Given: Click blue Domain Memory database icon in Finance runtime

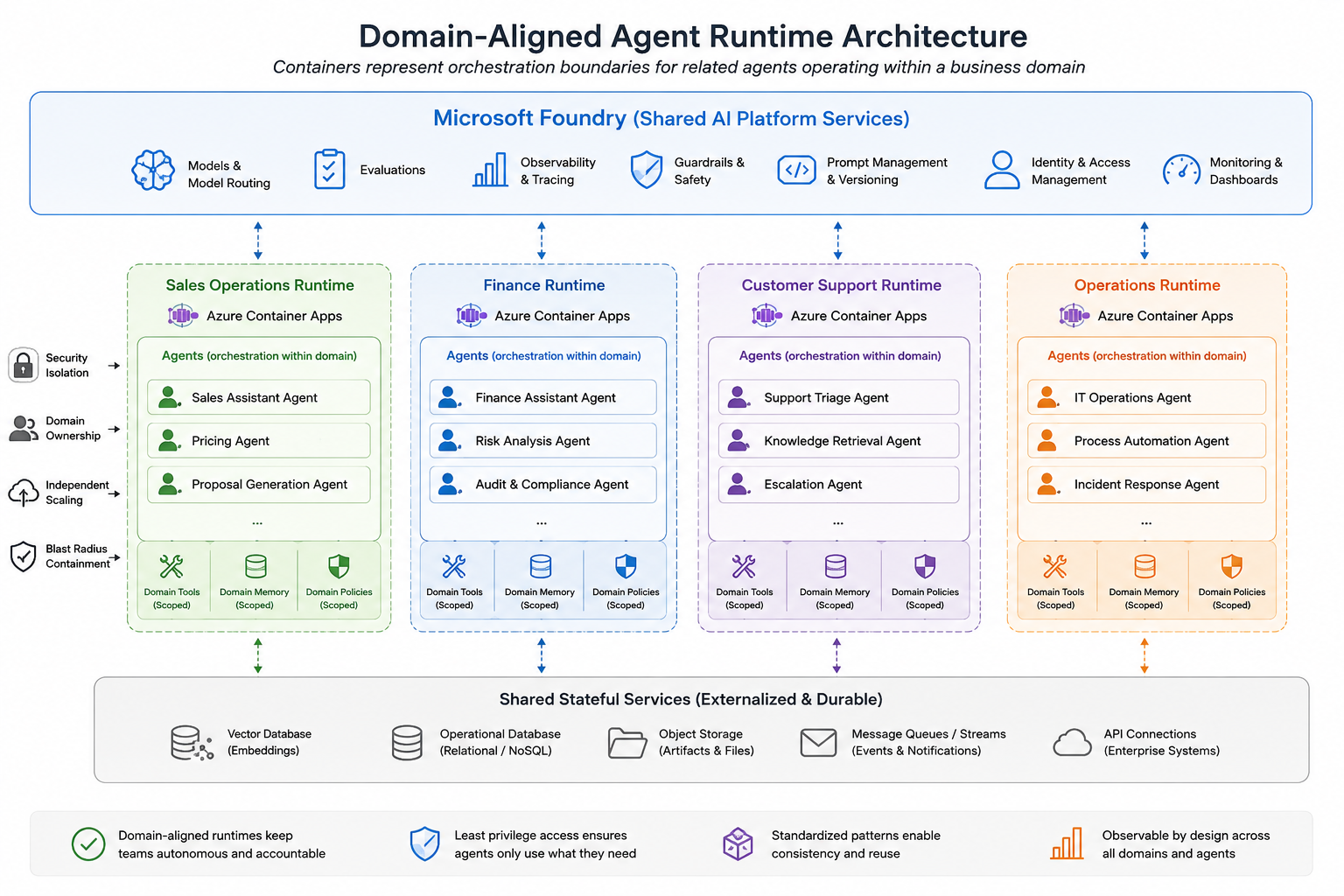Looking at the screenshot, I should pyautogui.click(x=541, y=567).
